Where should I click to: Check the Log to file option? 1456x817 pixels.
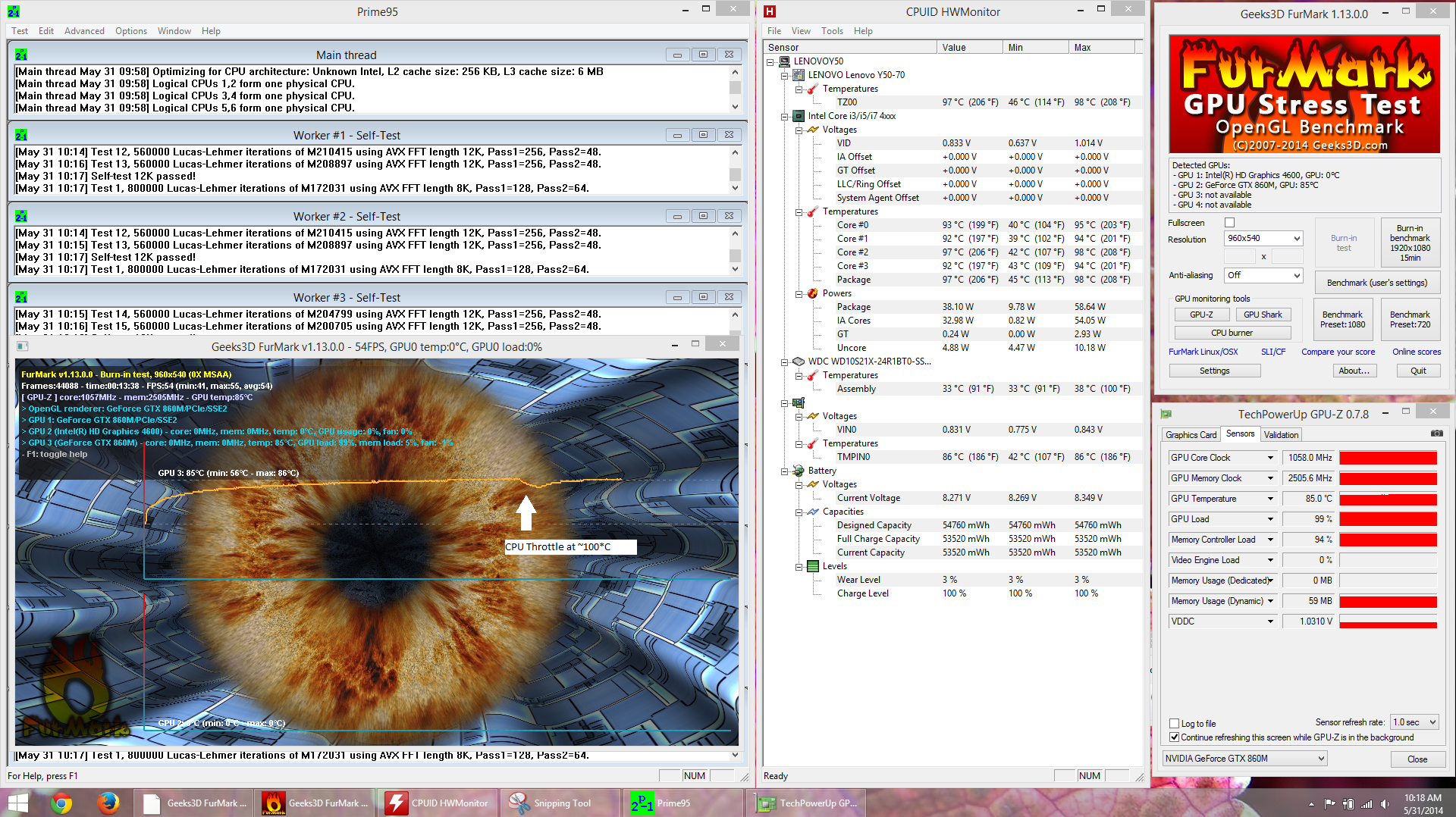(x=1175, y=723)
